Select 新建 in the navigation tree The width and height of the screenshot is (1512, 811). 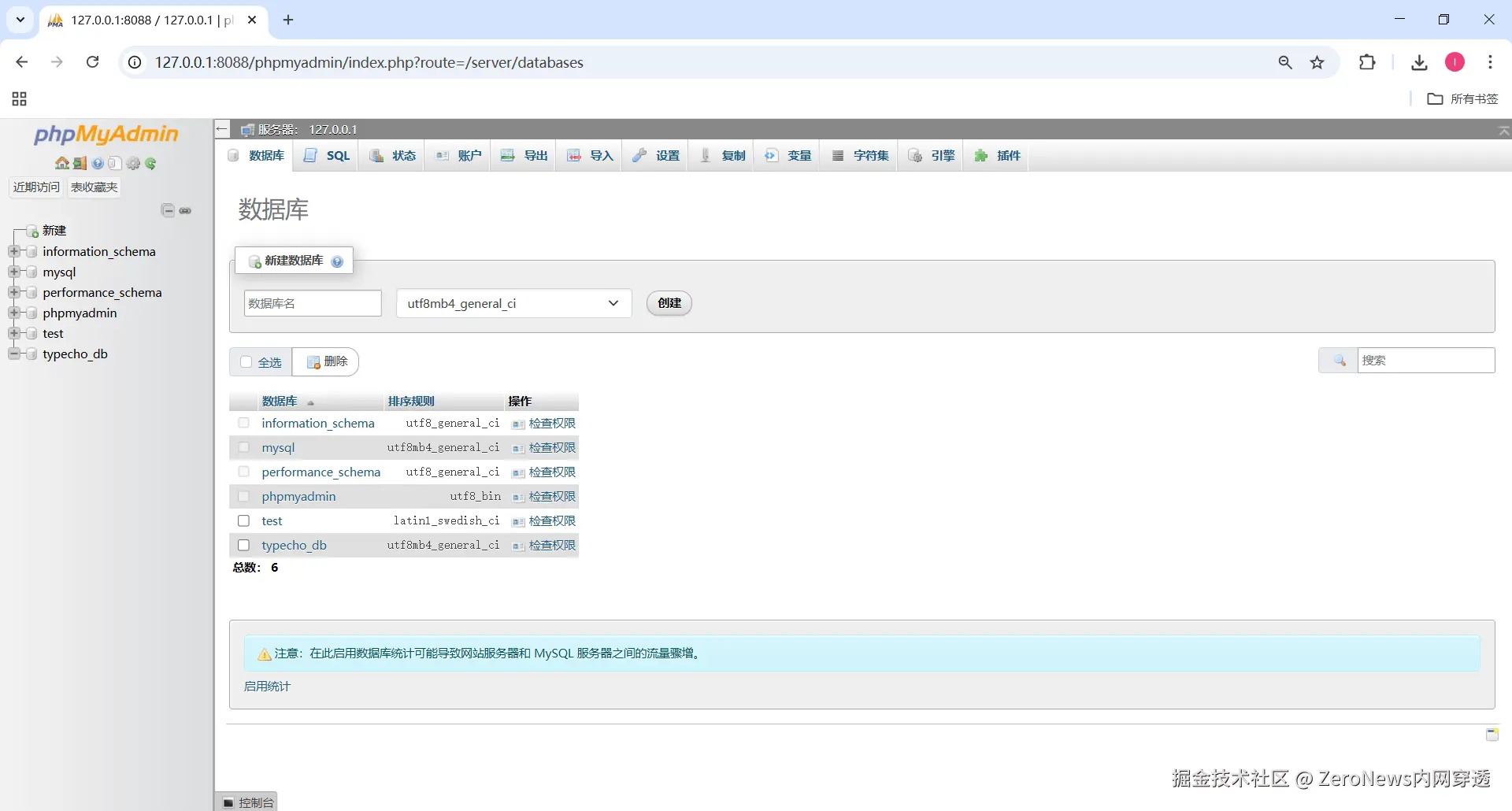coord(54,231)
